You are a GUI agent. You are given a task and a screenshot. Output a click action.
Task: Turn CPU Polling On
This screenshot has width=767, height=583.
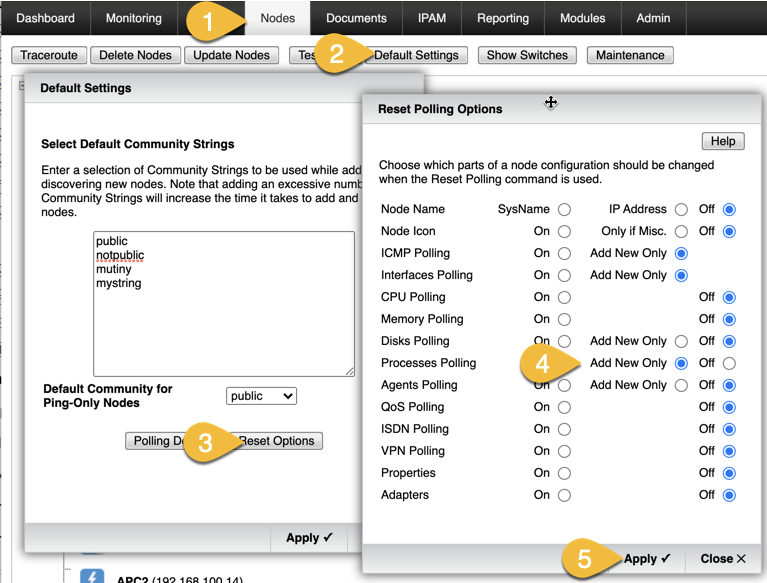click(564, 297)
